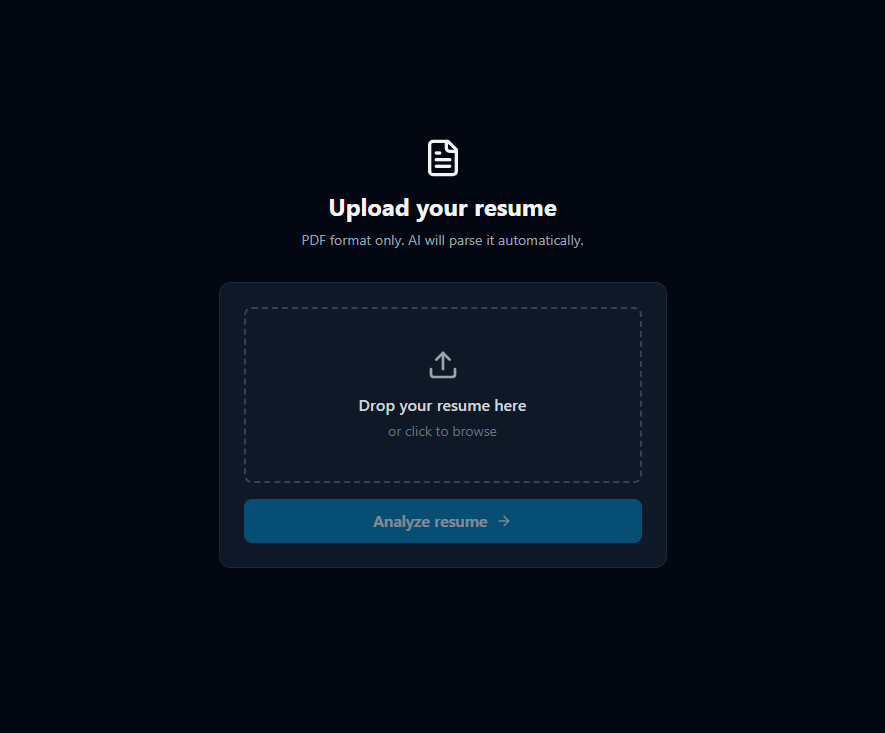Click the arrow icon beside Analyze resume
The width and height of the screenshot is (885, 733).
504,521
